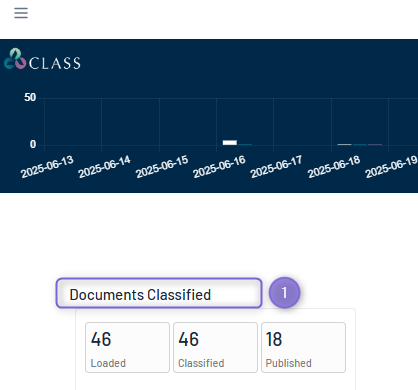This screenshot has width=418, height=390.
Task: Click the 2025-06-15 axis label
Action: (x=162, y=166)
